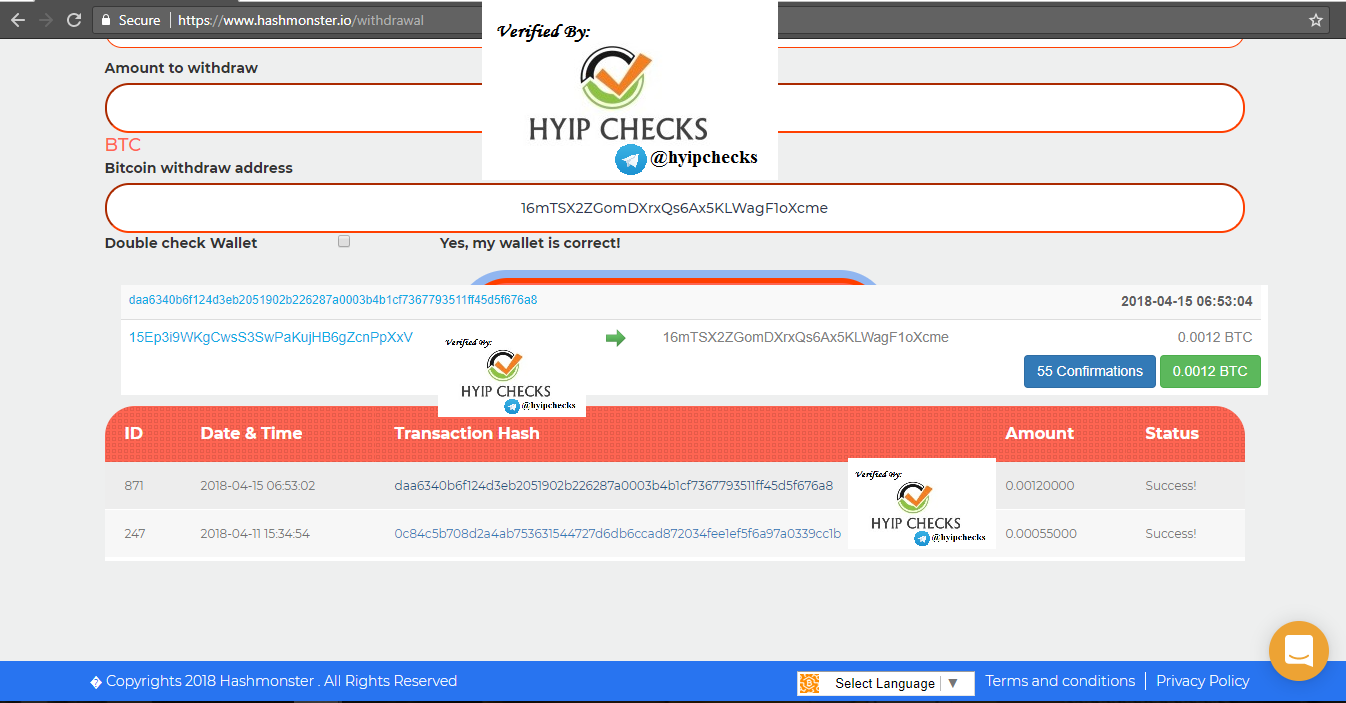
Task: Open the orange live chat bubble
Action: (1299, 651)
